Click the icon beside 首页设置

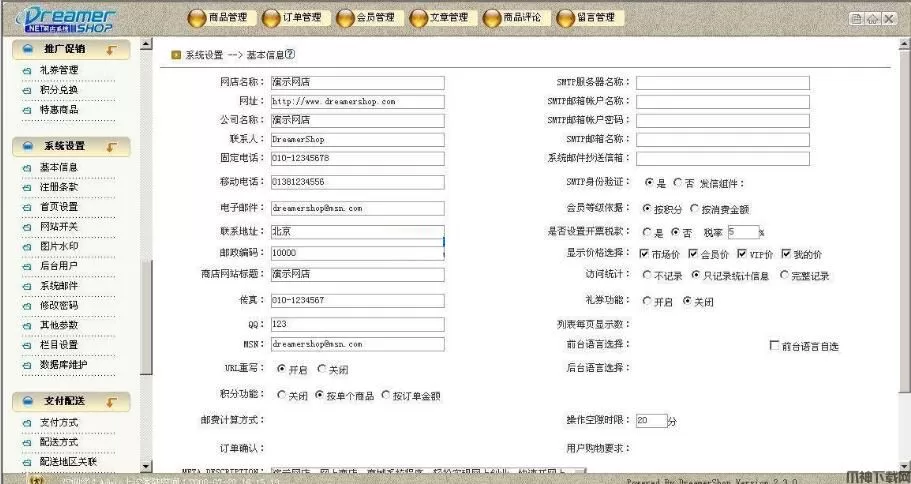[27, 207]
